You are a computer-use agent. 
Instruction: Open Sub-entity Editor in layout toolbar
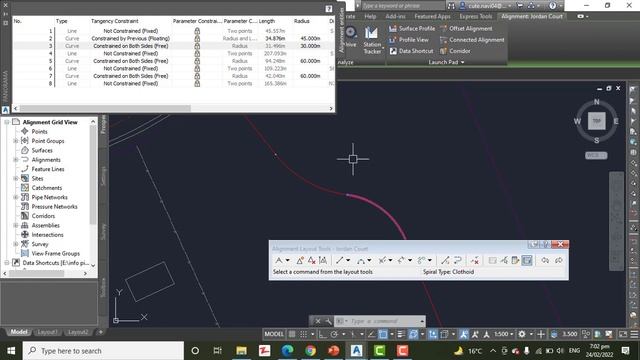coord(515,260)
